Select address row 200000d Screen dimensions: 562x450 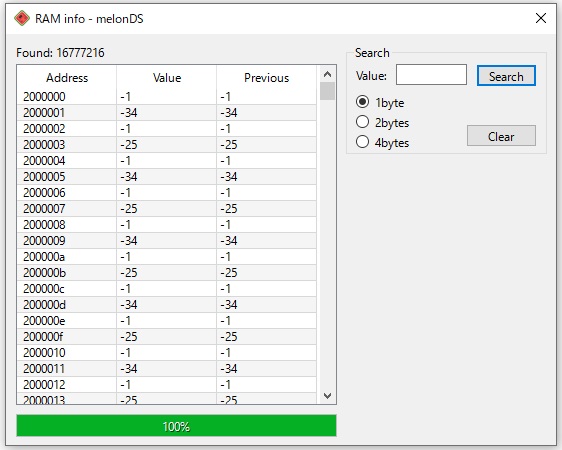(167, 305)
